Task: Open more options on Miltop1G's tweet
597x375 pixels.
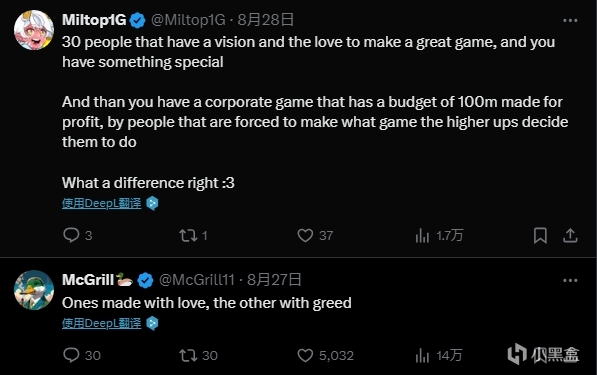Action: pyautogui.click(x=570, y=20)
